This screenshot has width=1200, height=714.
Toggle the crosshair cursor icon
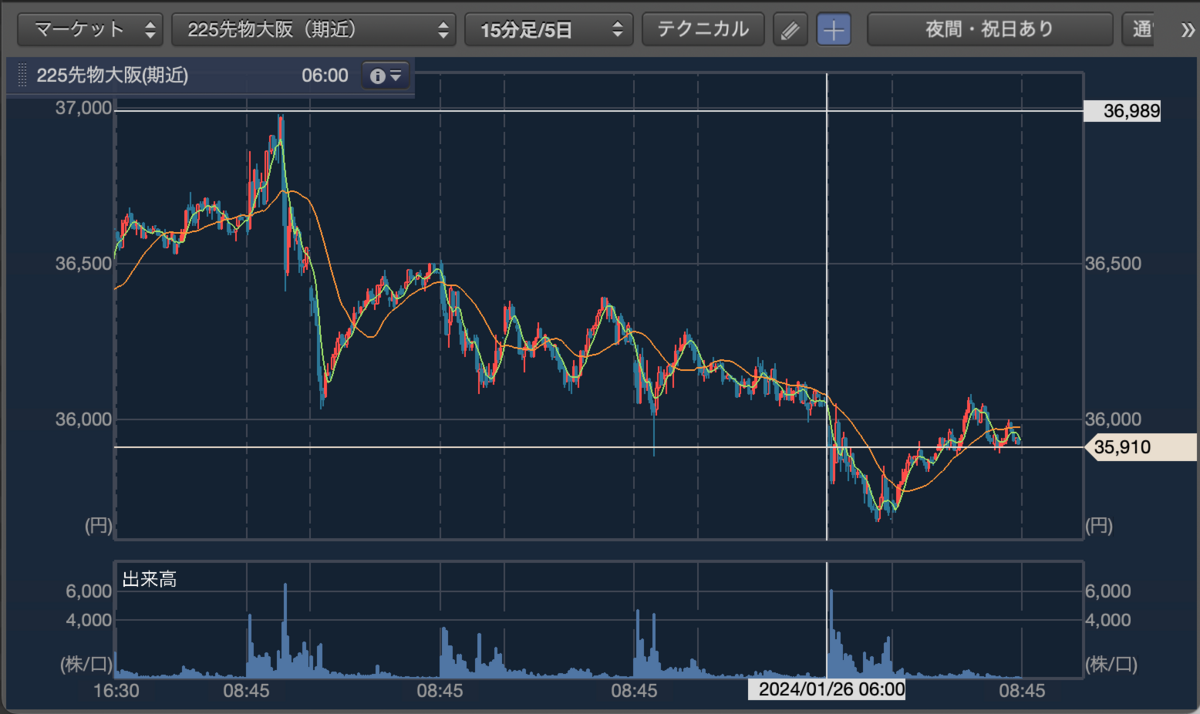[834, 30]
